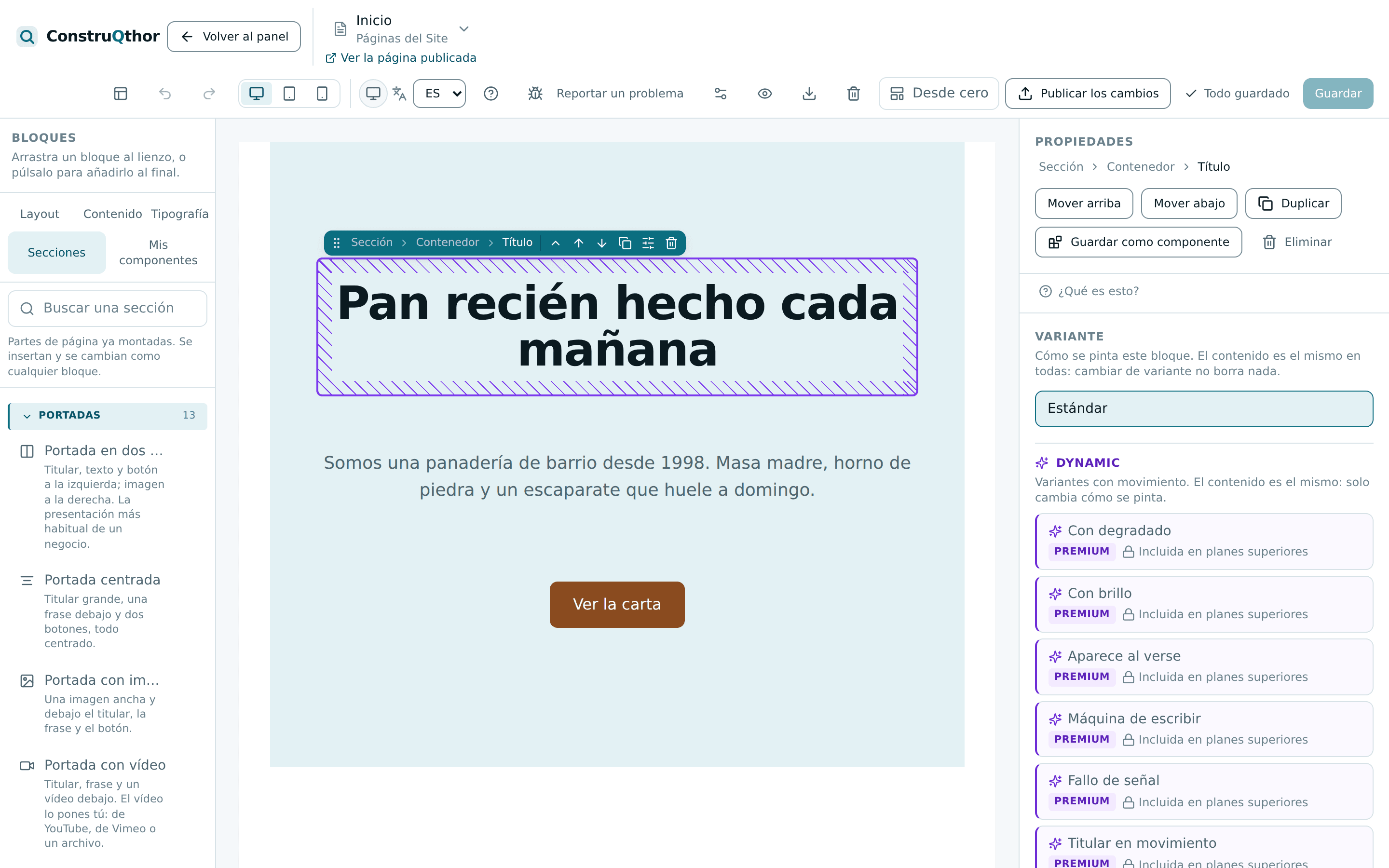Publish with Publicar los cambios

coord(1088,94)
